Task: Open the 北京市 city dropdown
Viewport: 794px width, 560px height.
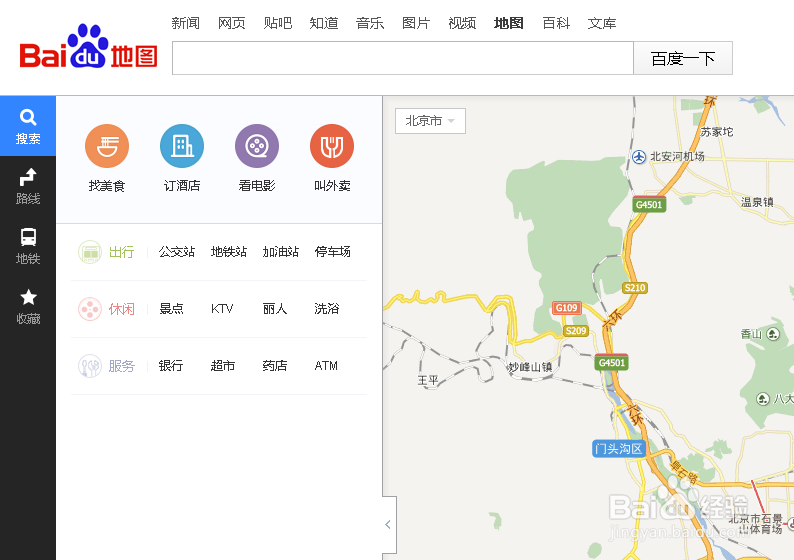Action: pyautogui.click(x=430, y=121)
